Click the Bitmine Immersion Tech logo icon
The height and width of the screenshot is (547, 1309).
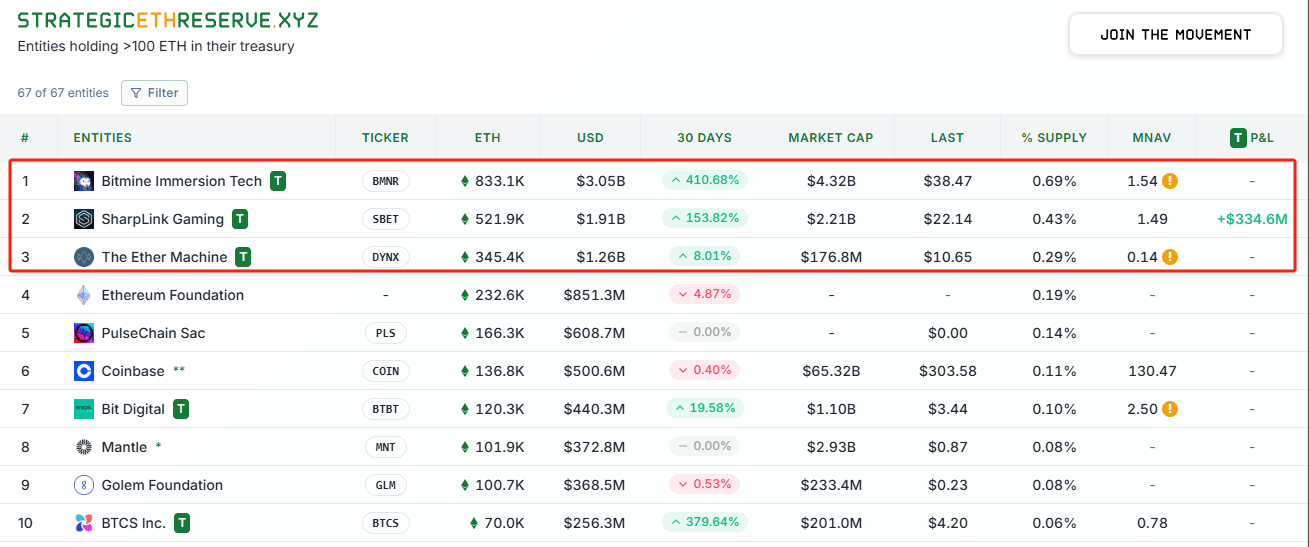click(x=84, y=181)
